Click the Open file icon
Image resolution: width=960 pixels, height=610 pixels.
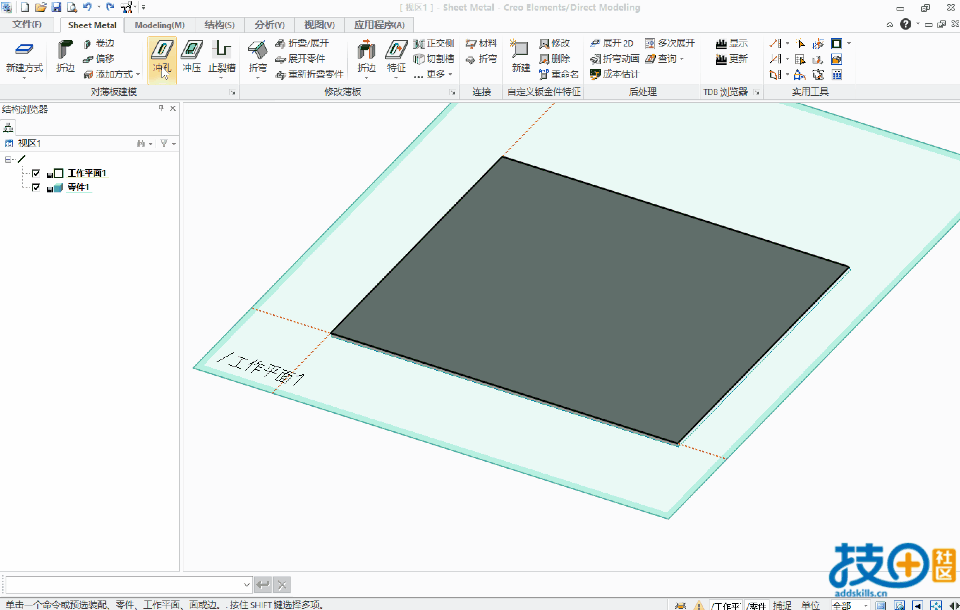[40, 7]
